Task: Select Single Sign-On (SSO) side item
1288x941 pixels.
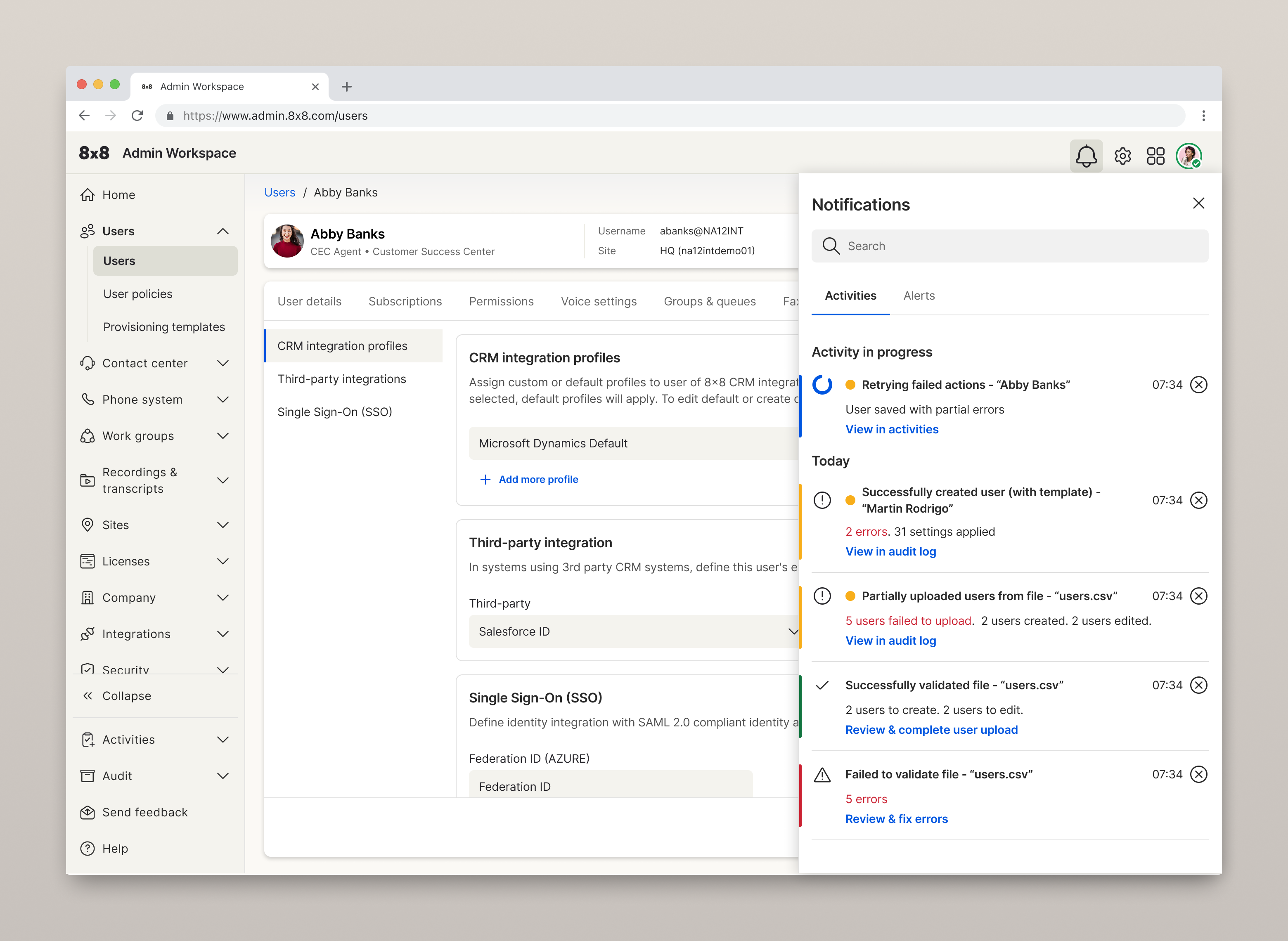Action: (334, 412)
